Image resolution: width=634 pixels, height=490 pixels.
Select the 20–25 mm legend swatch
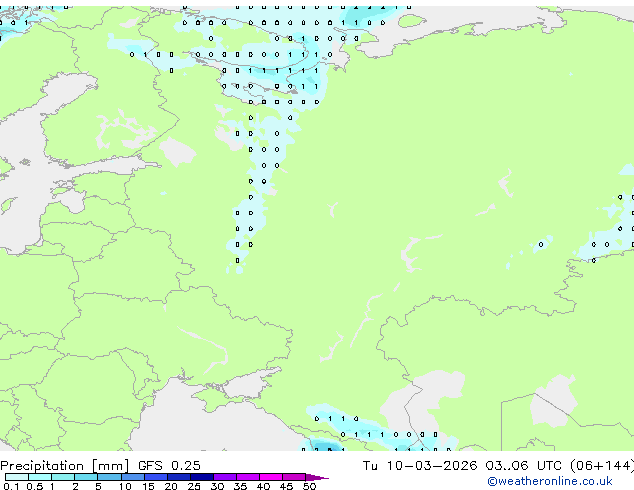pos(179,477)
